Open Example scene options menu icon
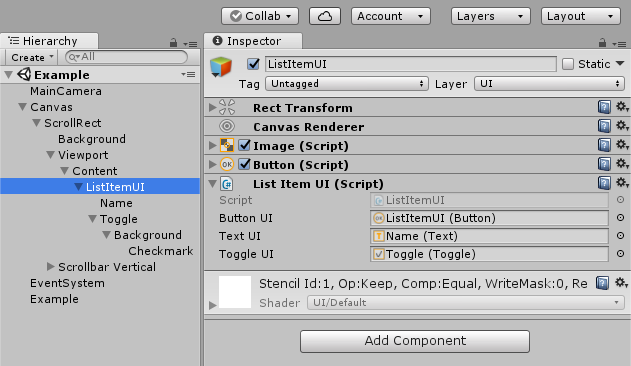The image size is (631, 366). (188, 74)
